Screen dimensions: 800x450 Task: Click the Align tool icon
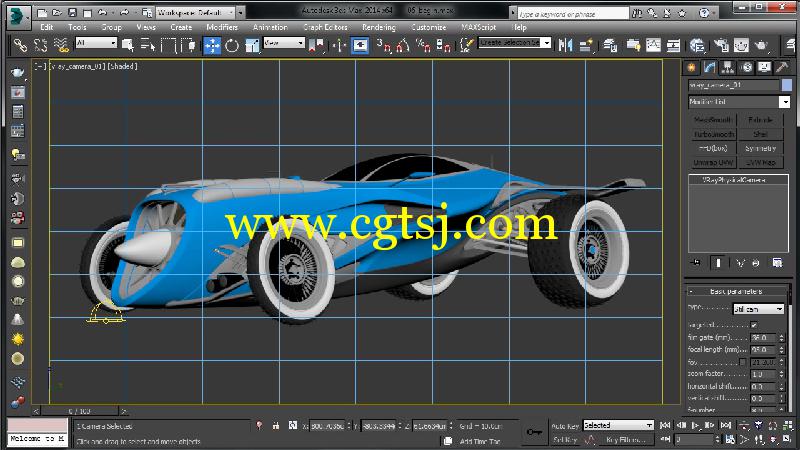[x=586, y=45]
